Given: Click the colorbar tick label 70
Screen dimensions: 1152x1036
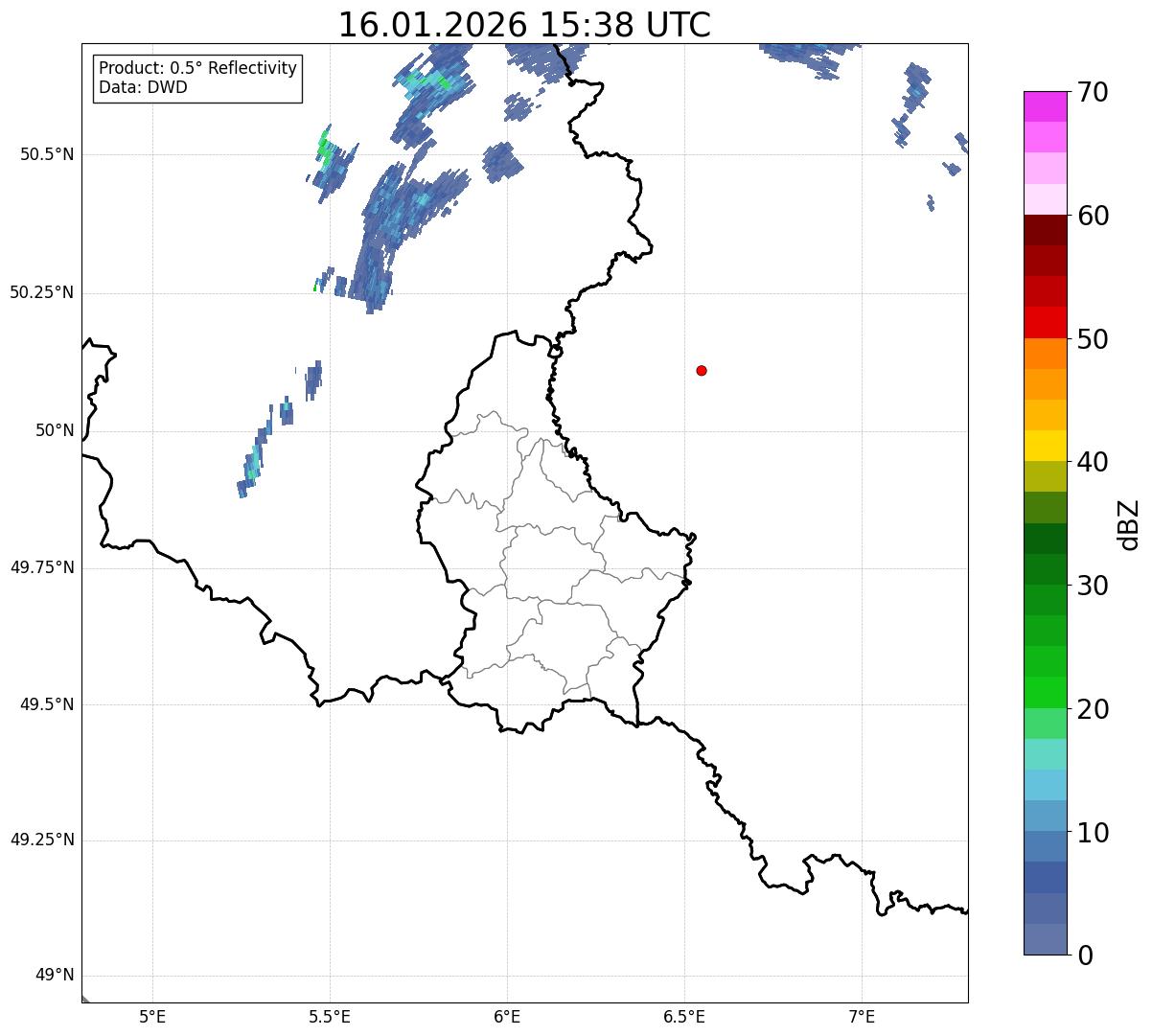Looking at the screenshot, I should pos(1093,92).
